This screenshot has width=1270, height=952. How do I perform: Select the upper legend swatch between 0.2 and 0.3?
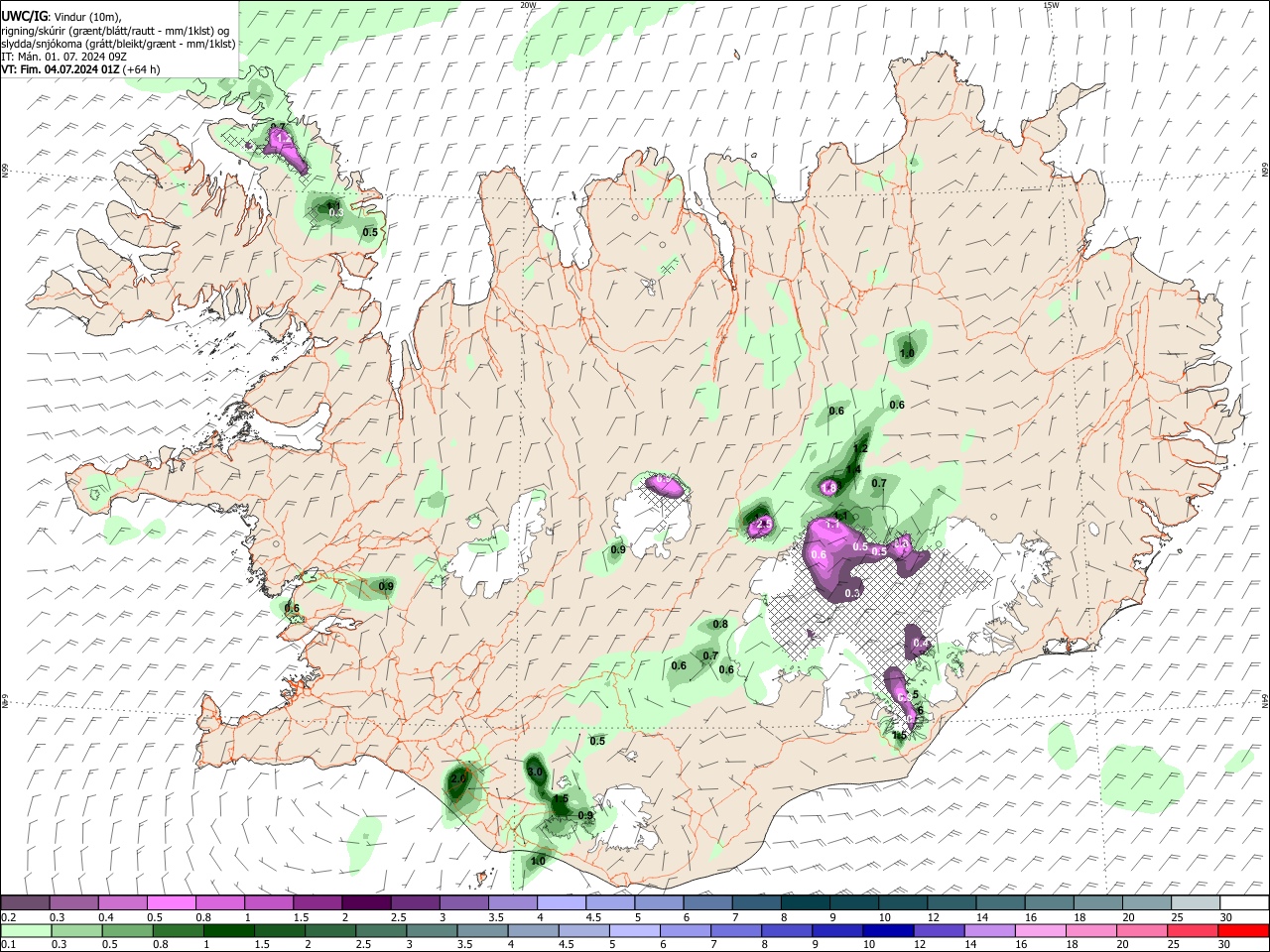[x=25, y=903]
